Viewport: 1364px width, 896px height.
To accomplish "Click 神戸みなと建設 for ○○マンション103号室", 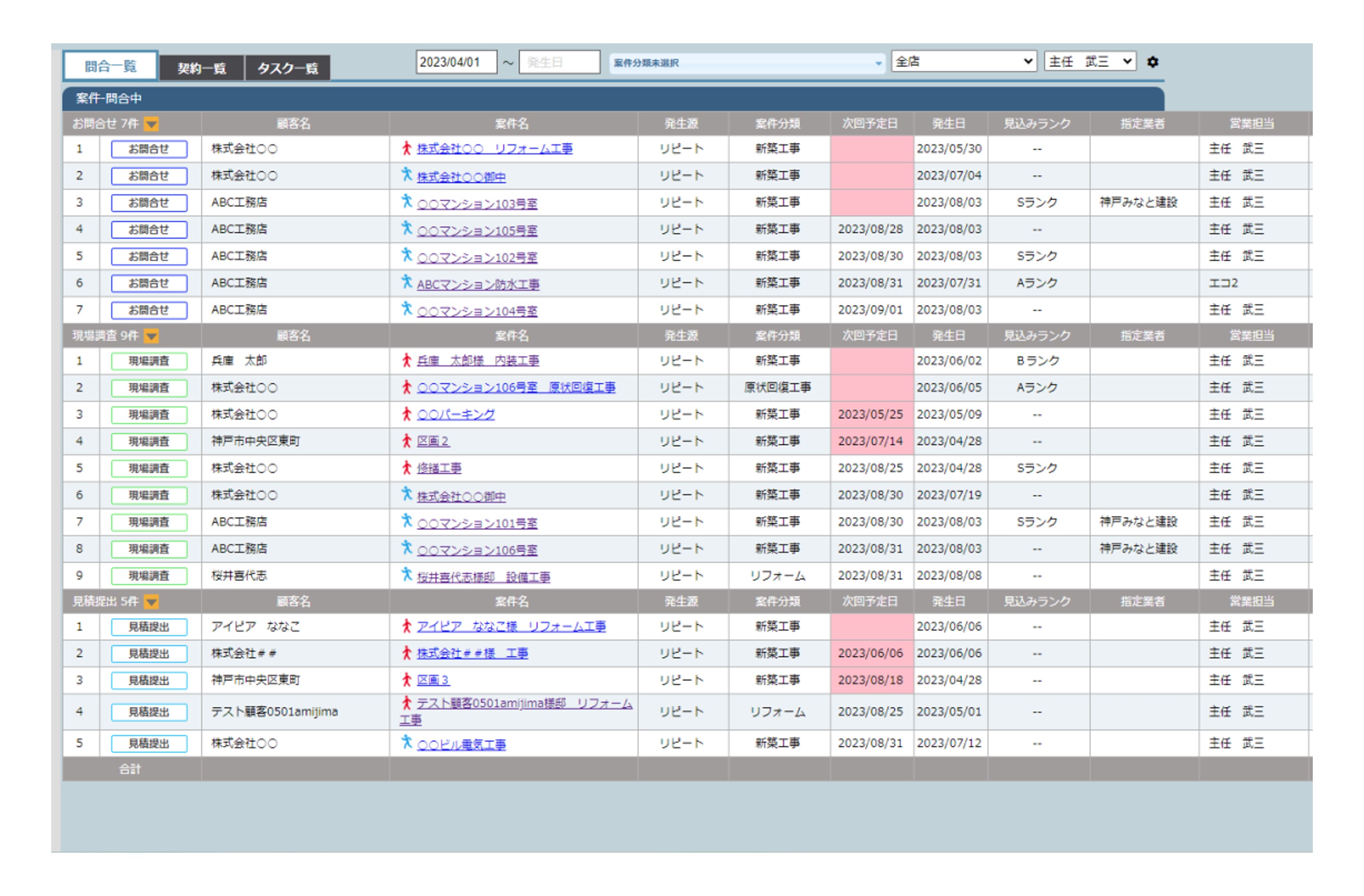I will tap(1138, 202).
